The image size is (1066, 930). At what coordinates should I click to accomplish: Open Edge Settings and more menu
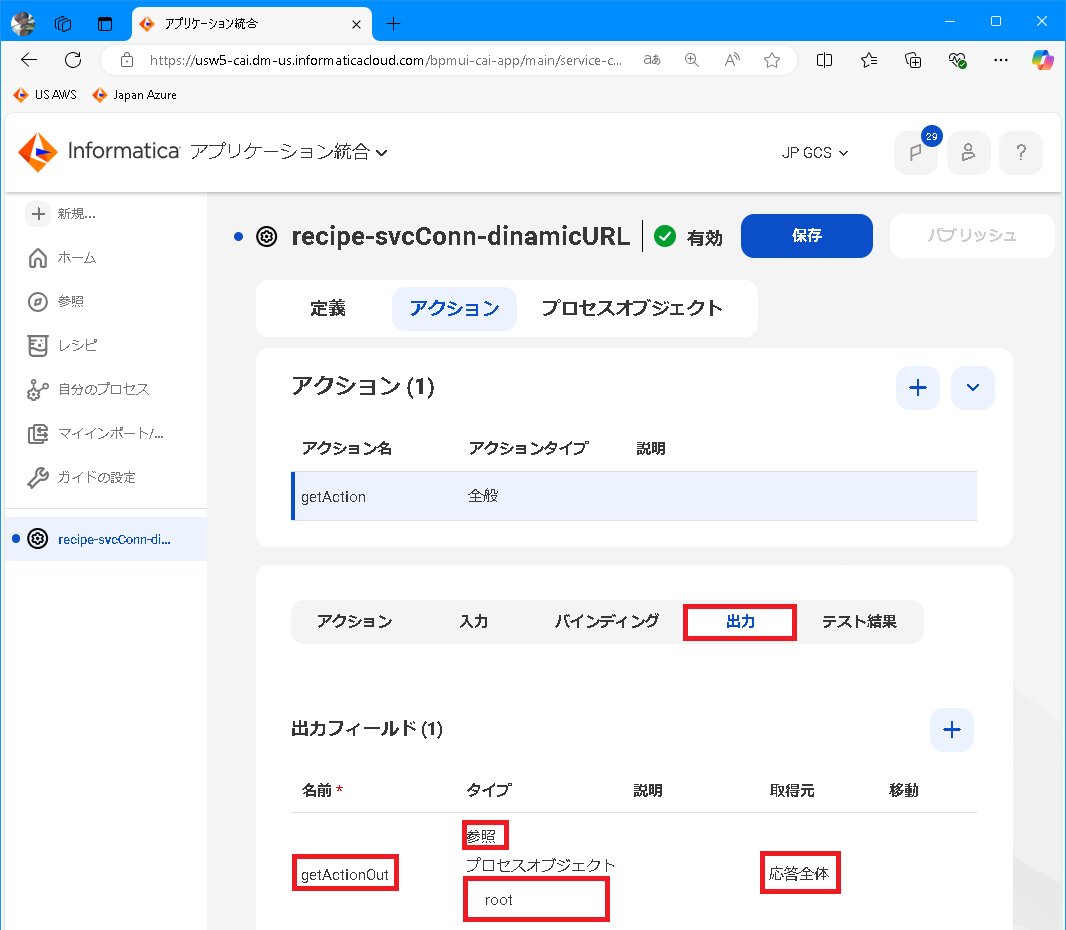pos(1001,61)
